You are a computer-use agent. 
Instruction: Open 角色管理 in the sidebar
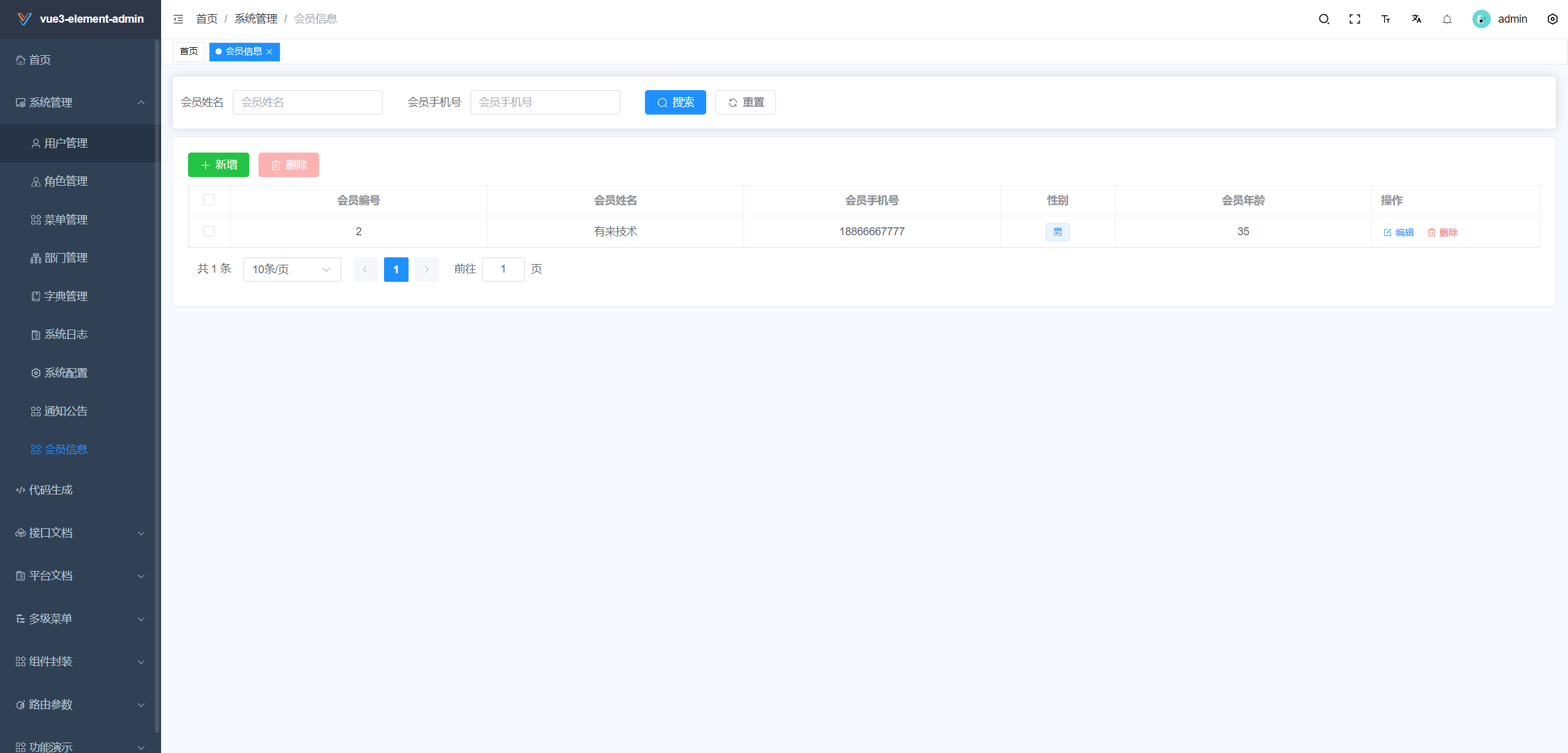[66, 181]
